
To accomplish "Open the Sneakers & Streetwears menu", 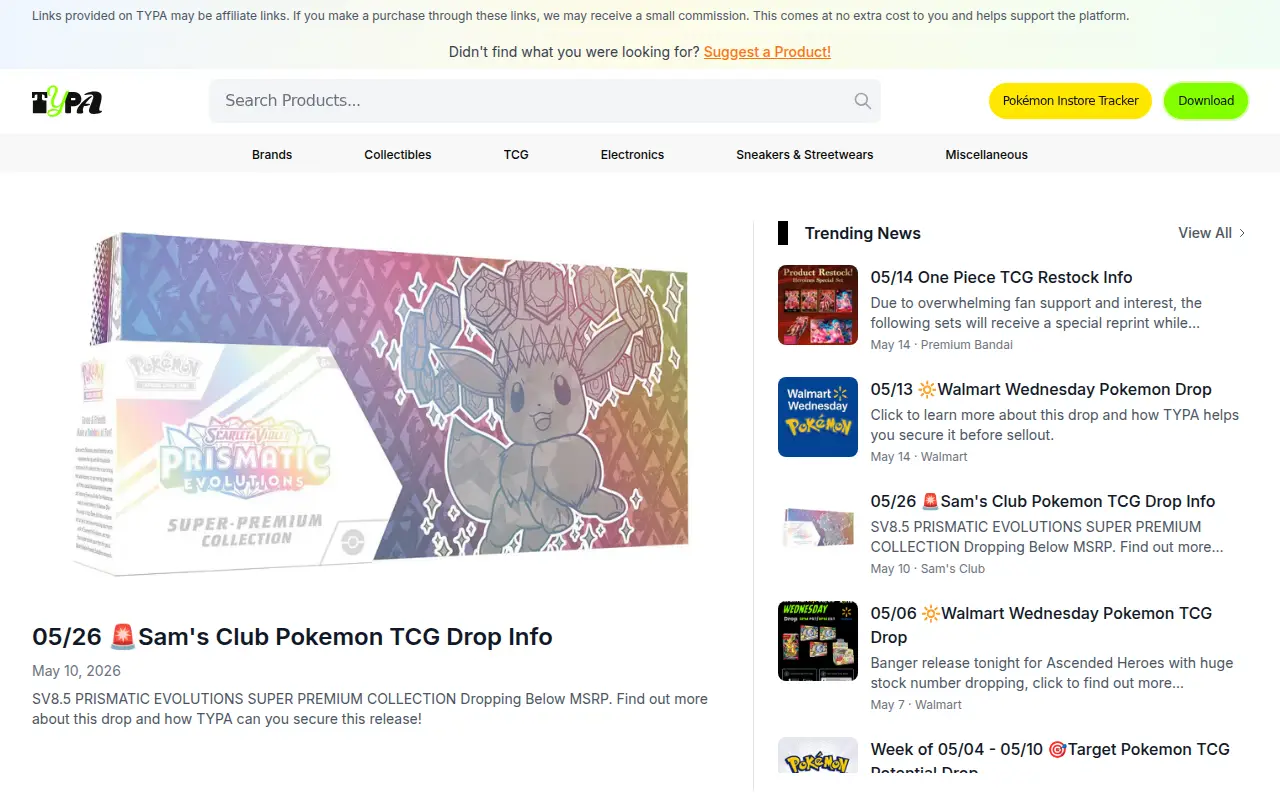I will (x=805, y=155).
